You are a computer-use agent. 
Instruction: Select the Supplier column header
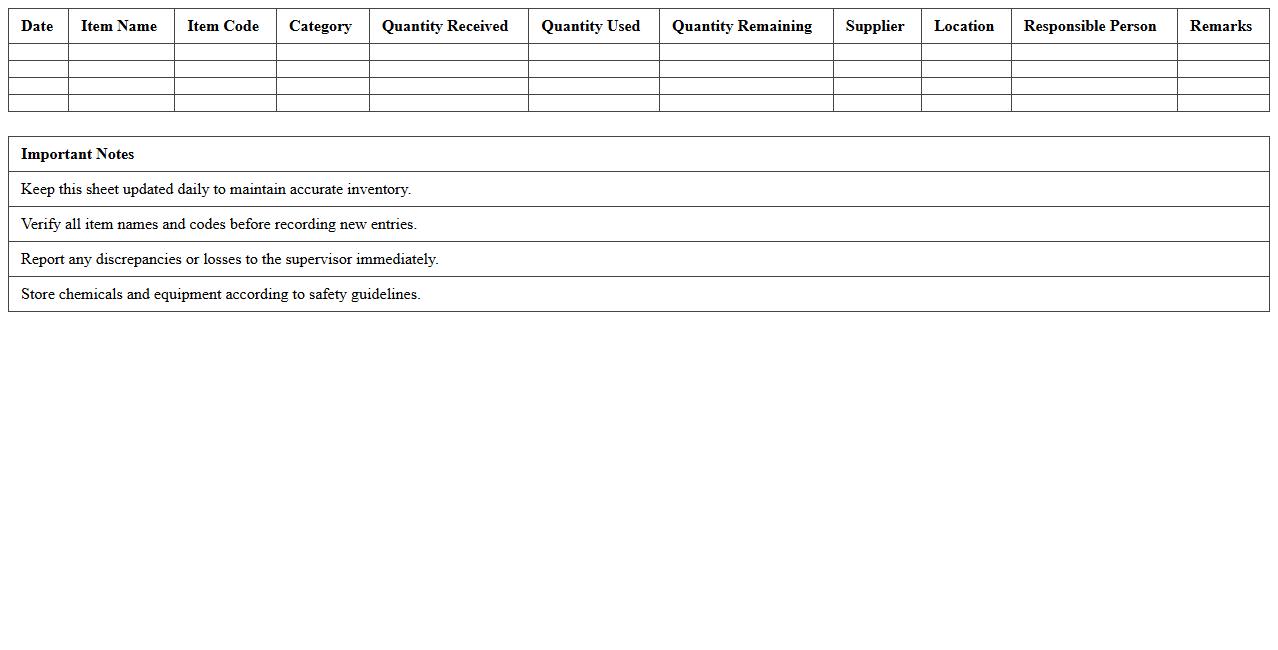[875, 26]
